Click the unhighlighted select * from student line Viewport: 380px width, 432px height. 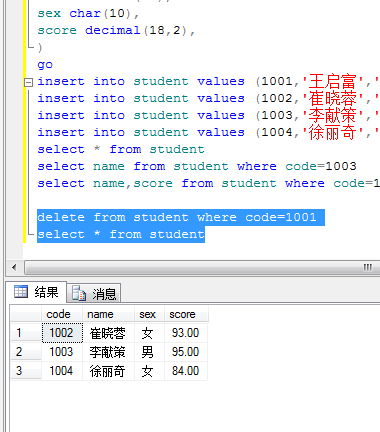click(x=121, y=149)
